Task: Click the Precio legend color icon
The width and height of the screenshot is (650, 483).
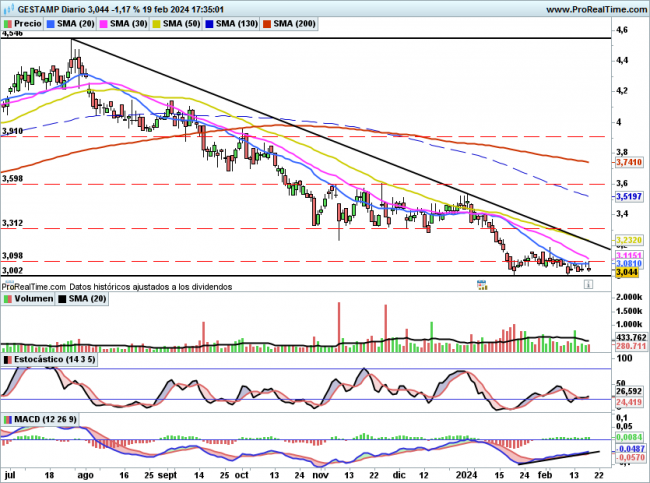Action: click(x=8, y=22)
